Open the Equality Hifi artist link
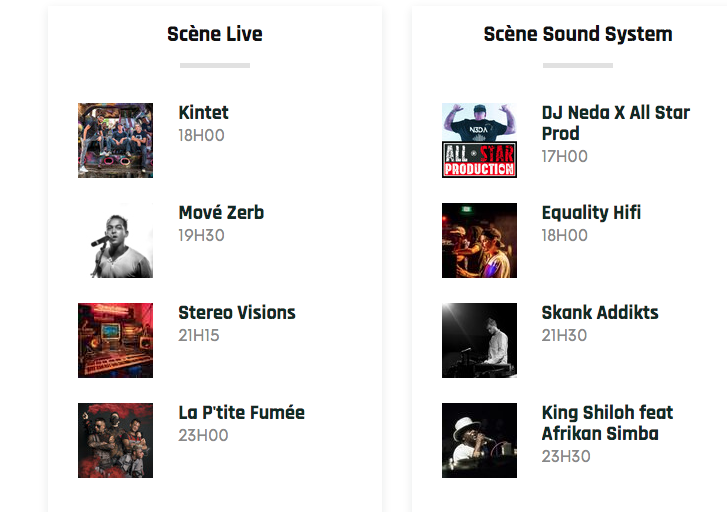 click(591, 213)
